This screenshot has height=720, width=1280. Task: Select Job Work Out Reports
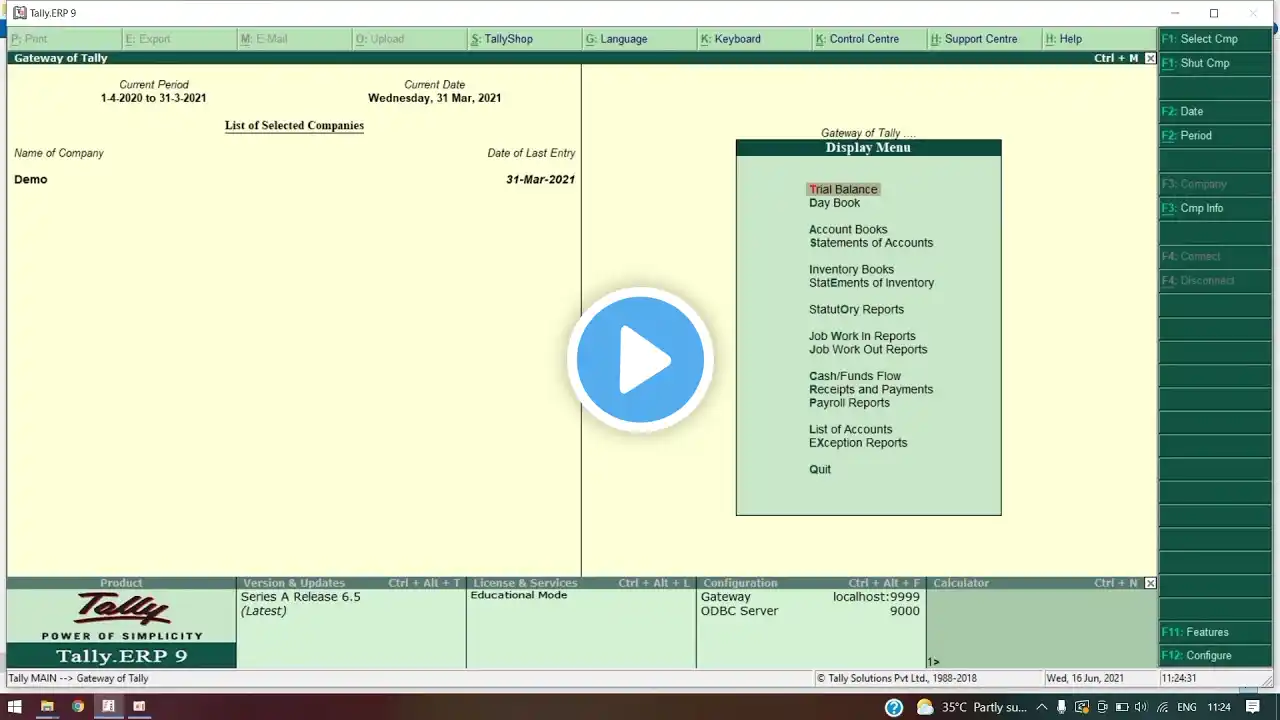pyautogui.click(x=868, y=350)
